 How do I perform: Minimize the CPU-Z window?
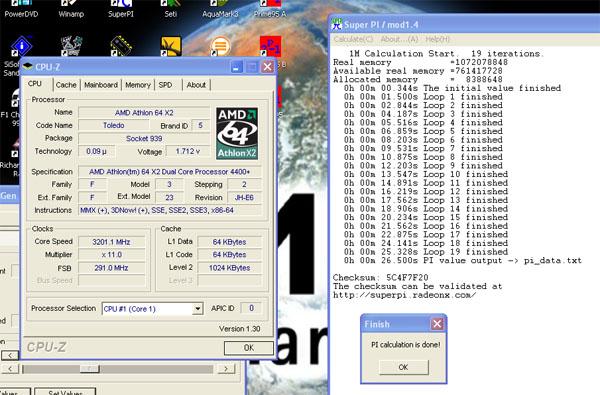236,67
